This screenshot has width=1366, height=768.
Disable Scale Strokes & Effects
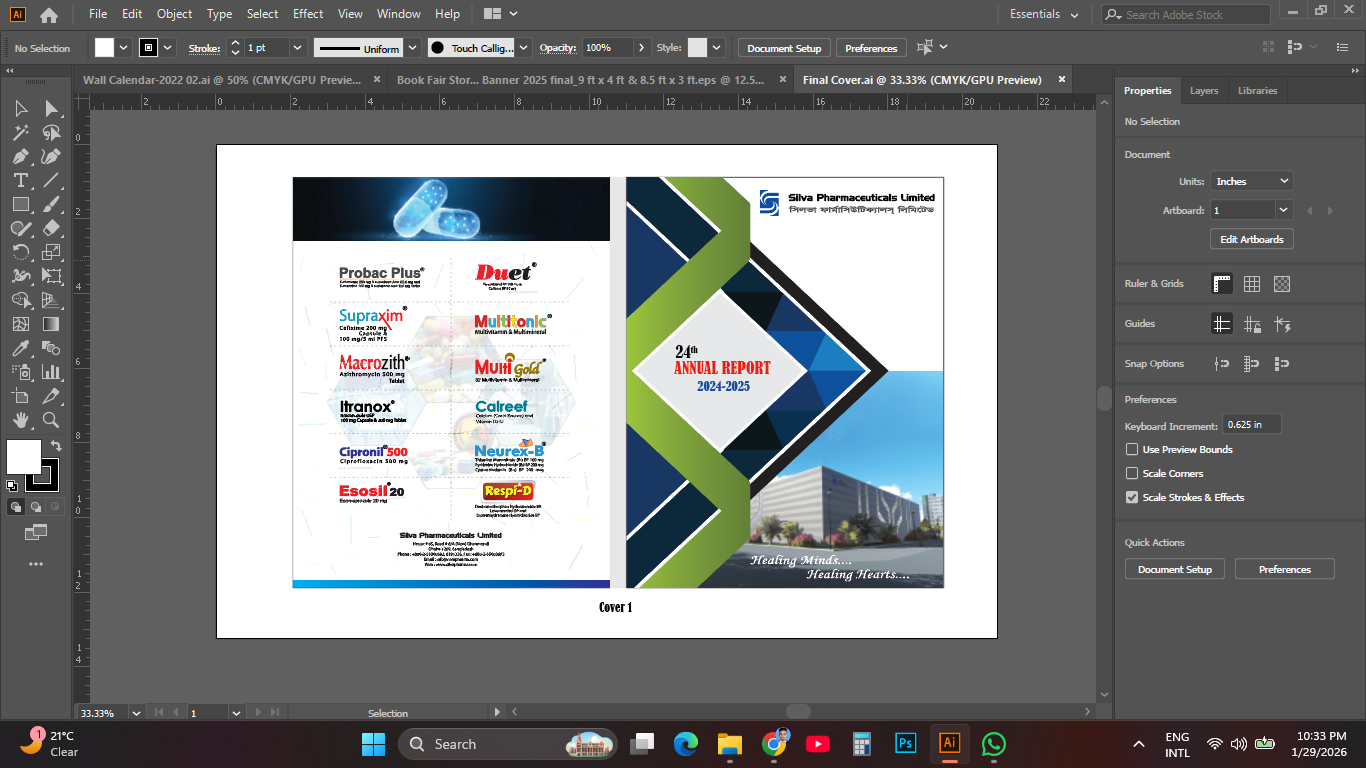[x=1131, y=497]
